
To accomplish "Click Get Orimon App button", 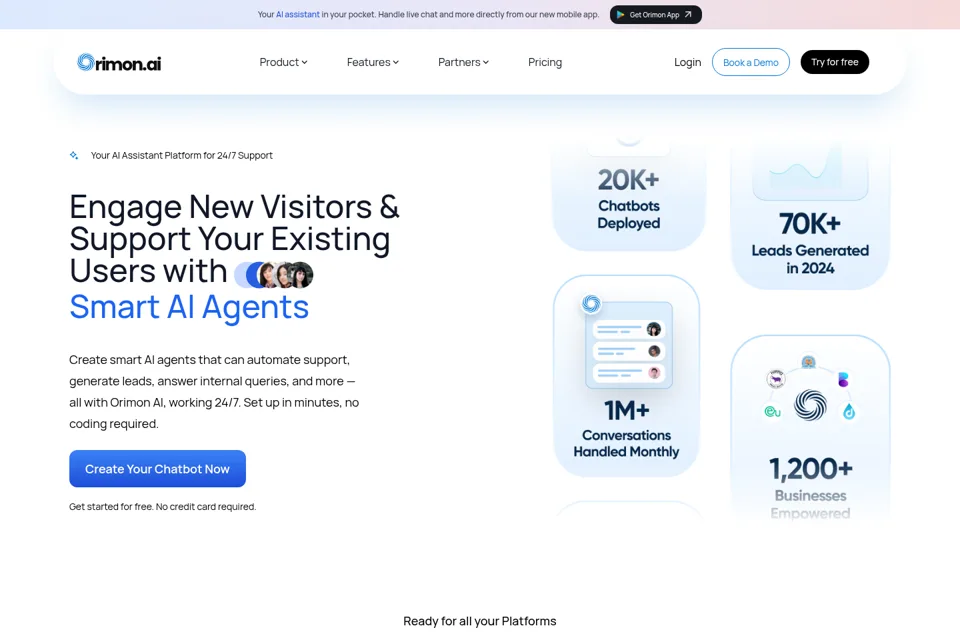I will (656, 15).
